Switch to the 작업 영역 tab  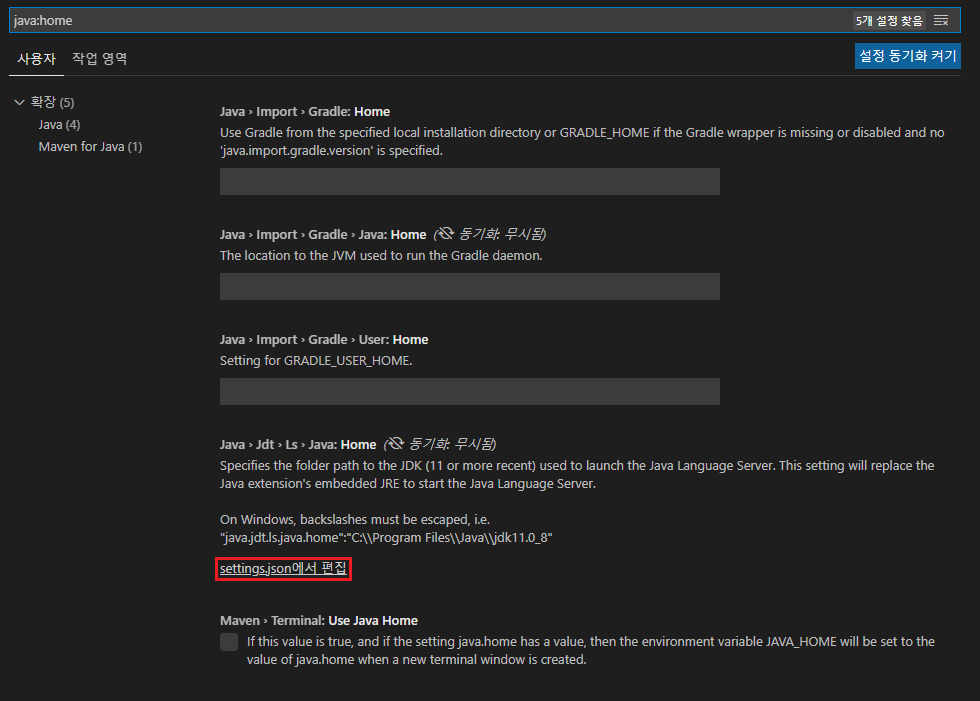point(99,58)
